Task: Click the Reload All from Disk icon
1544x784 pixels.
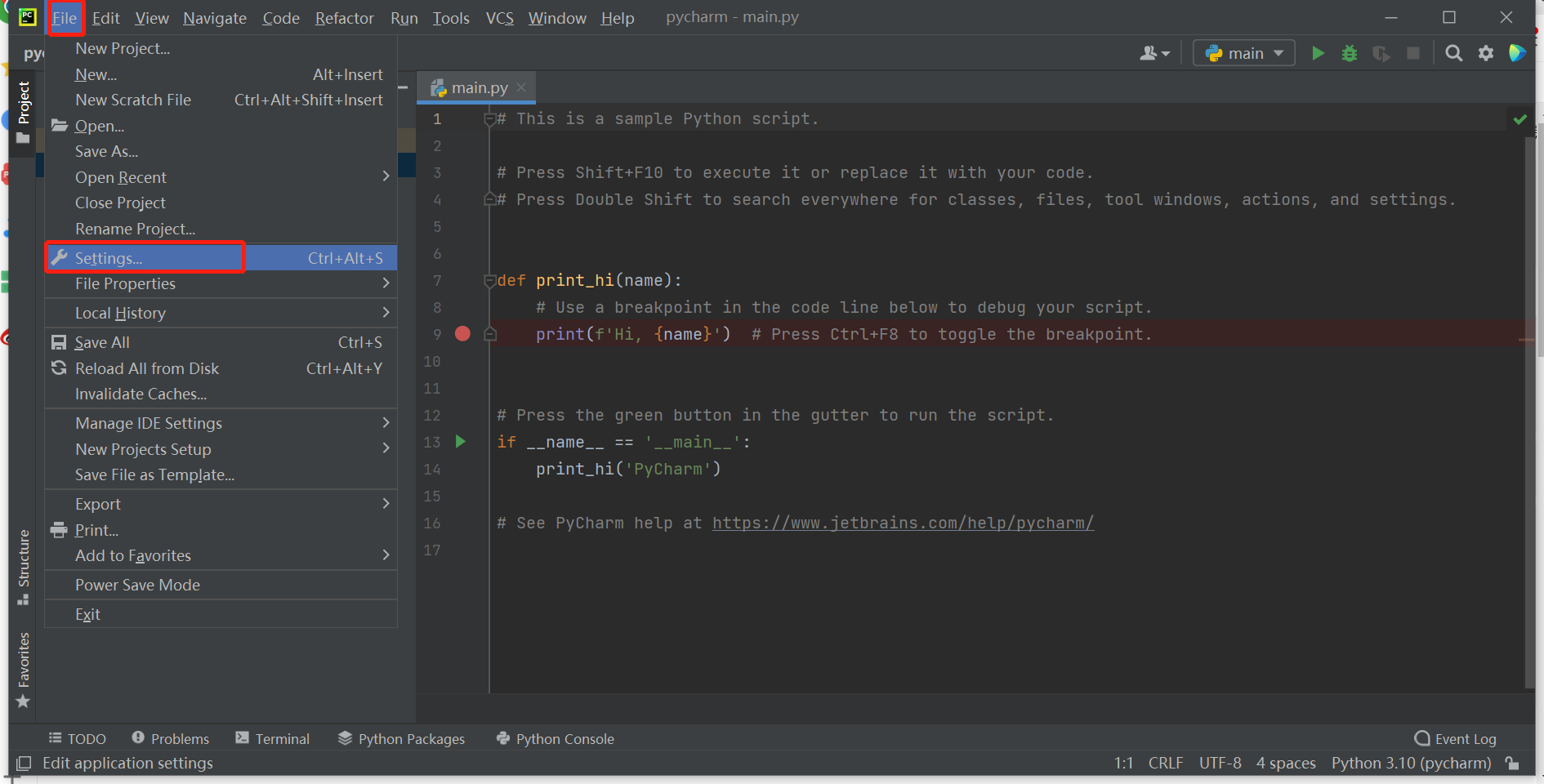Action: coord(59,368)
